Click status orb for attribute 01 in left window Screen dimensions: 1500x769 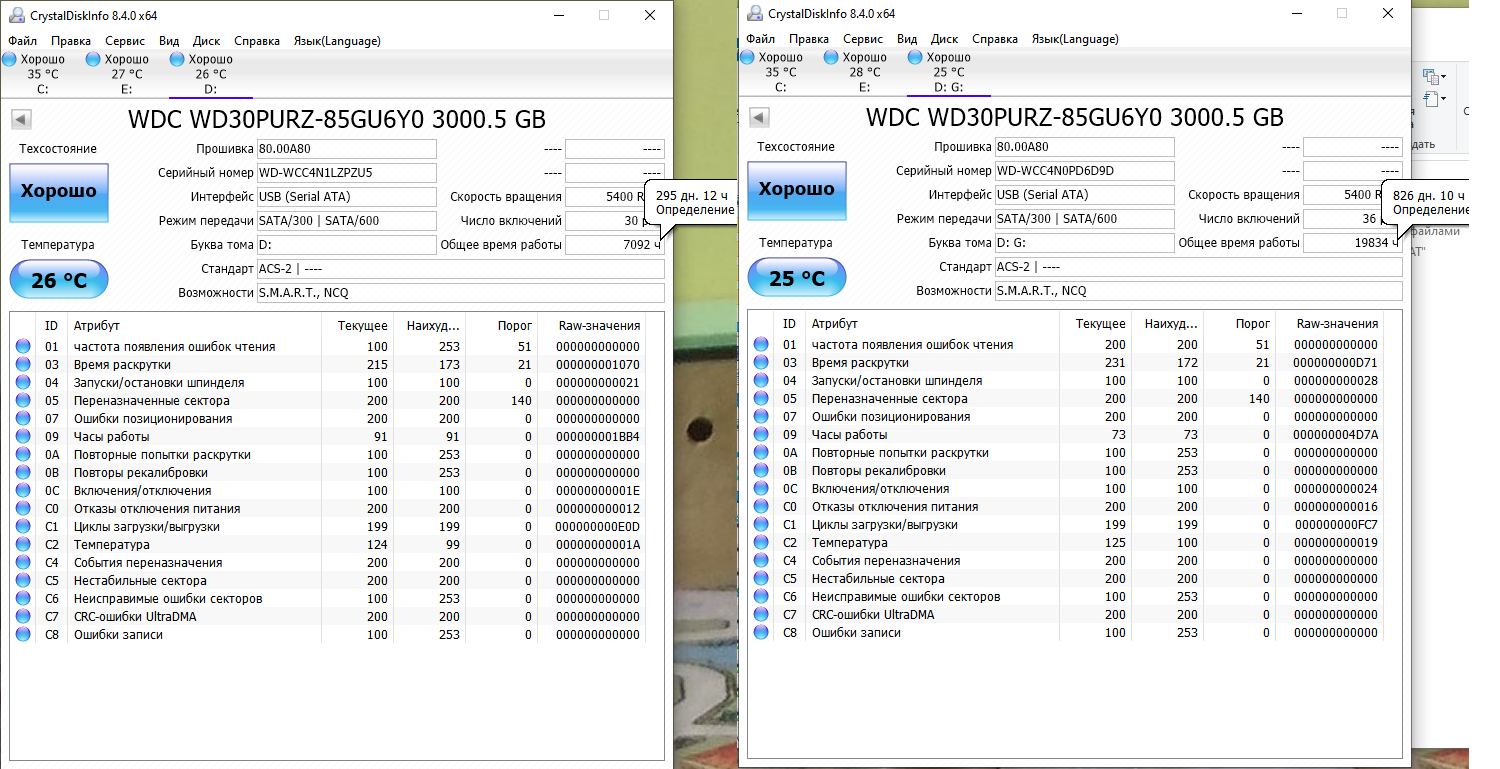[23, 347]
